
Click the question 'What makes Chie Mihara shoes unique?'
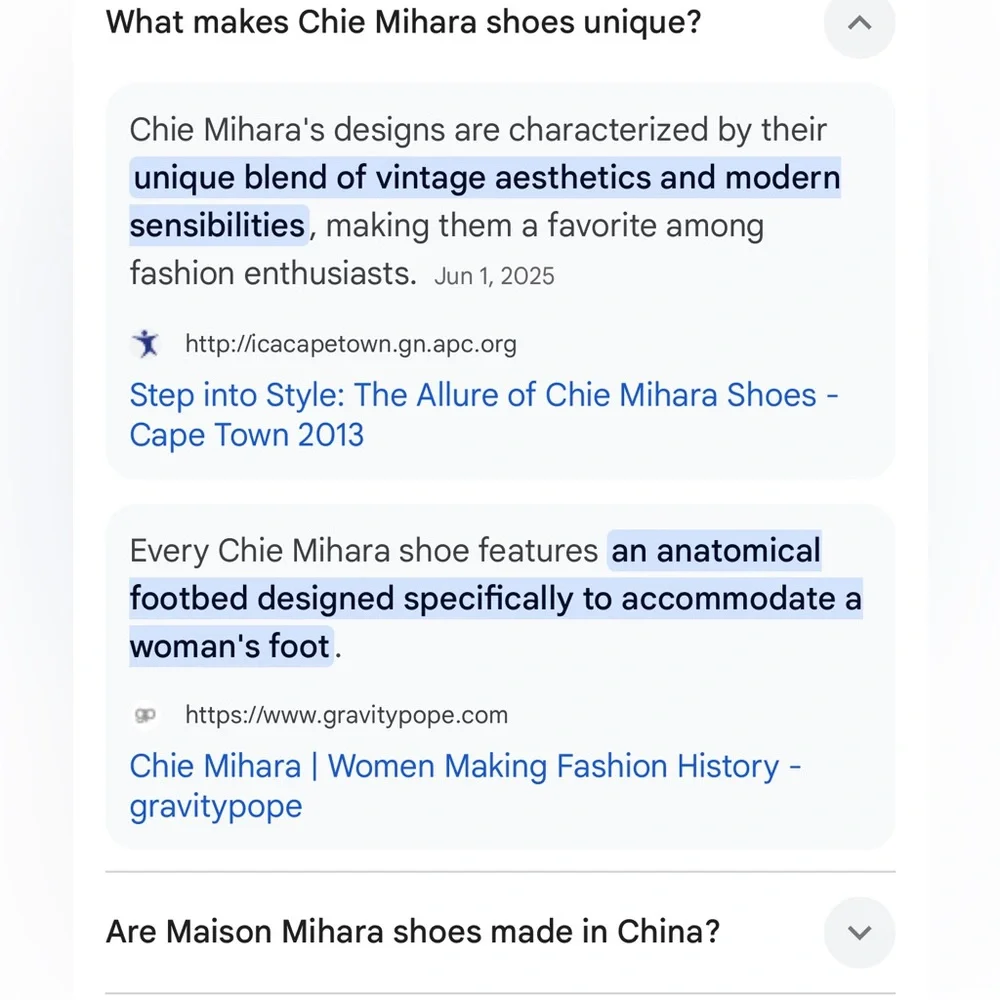(405, 22)
